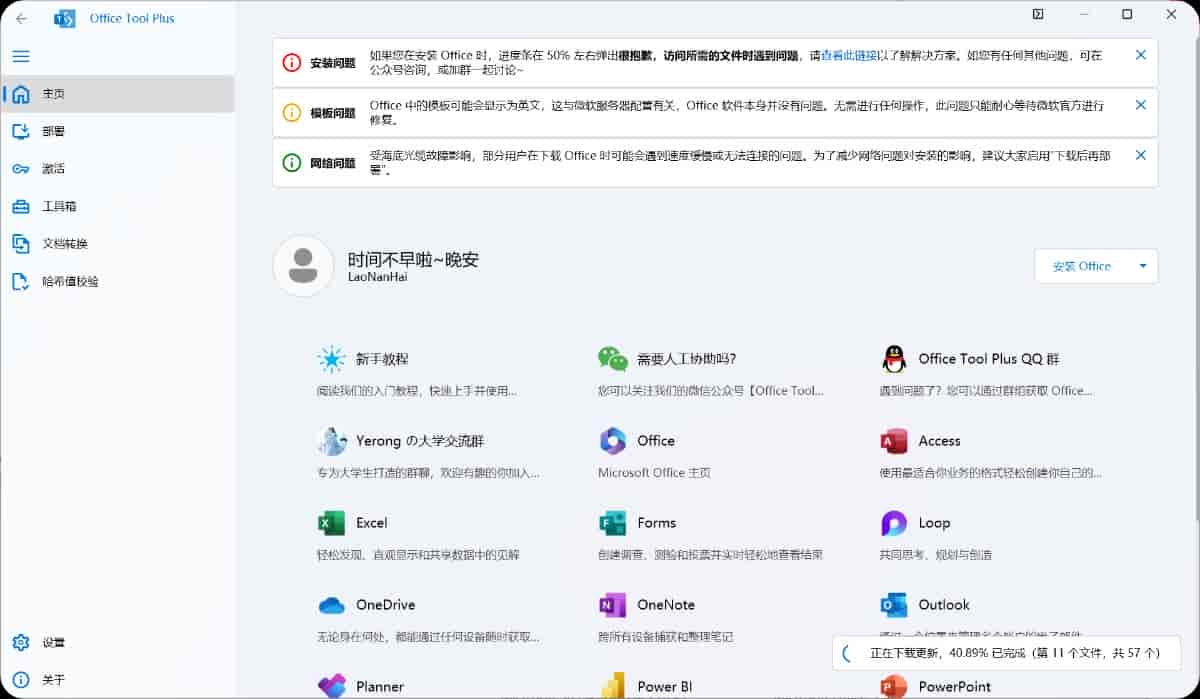Click the OneDrive cloud icon

pyautogui.click(x=331, y=605)
